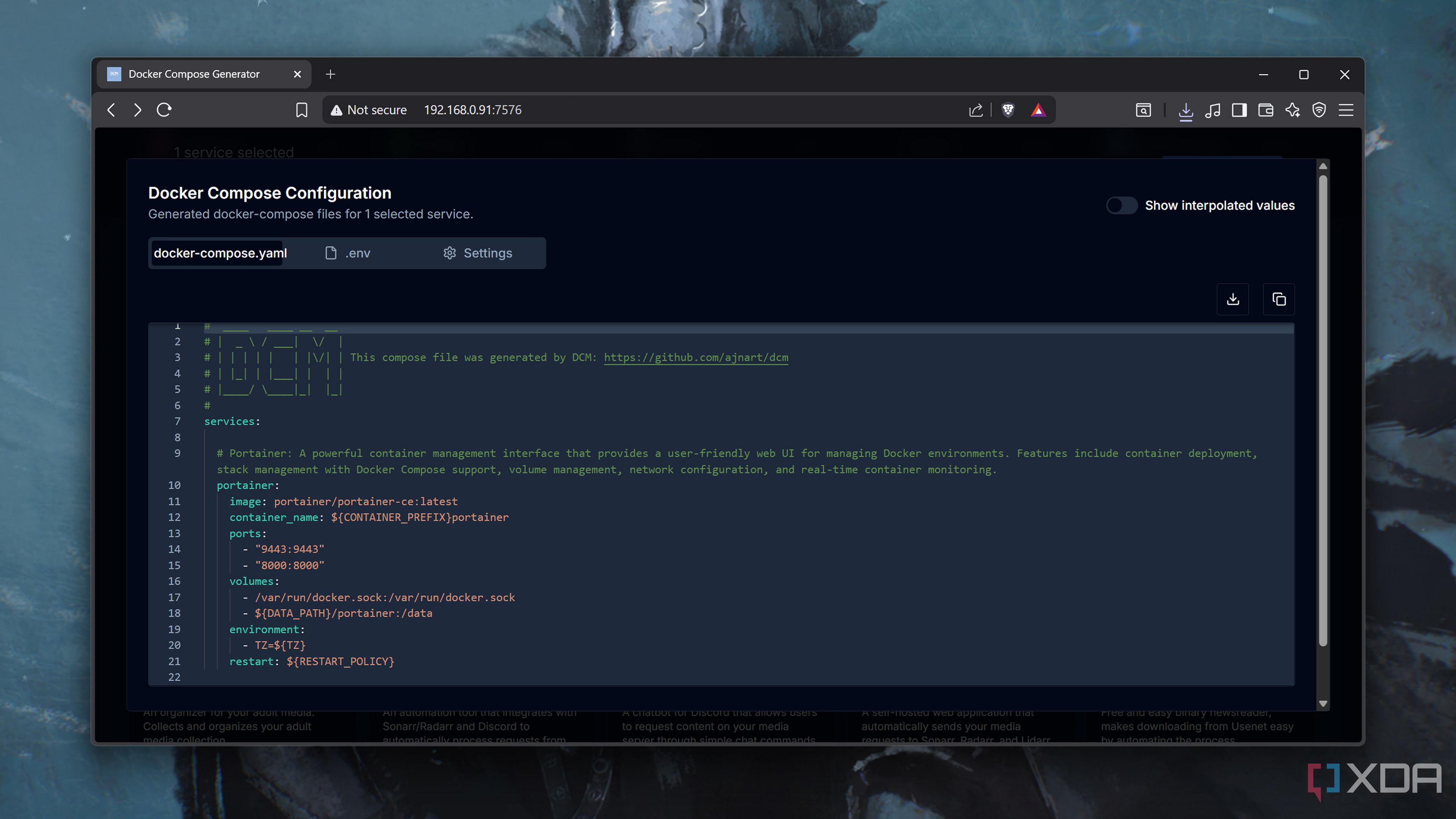Copy the compose file to clipboard
Viewport: 1456px width, 819px height.
[x=1279, y=299]
